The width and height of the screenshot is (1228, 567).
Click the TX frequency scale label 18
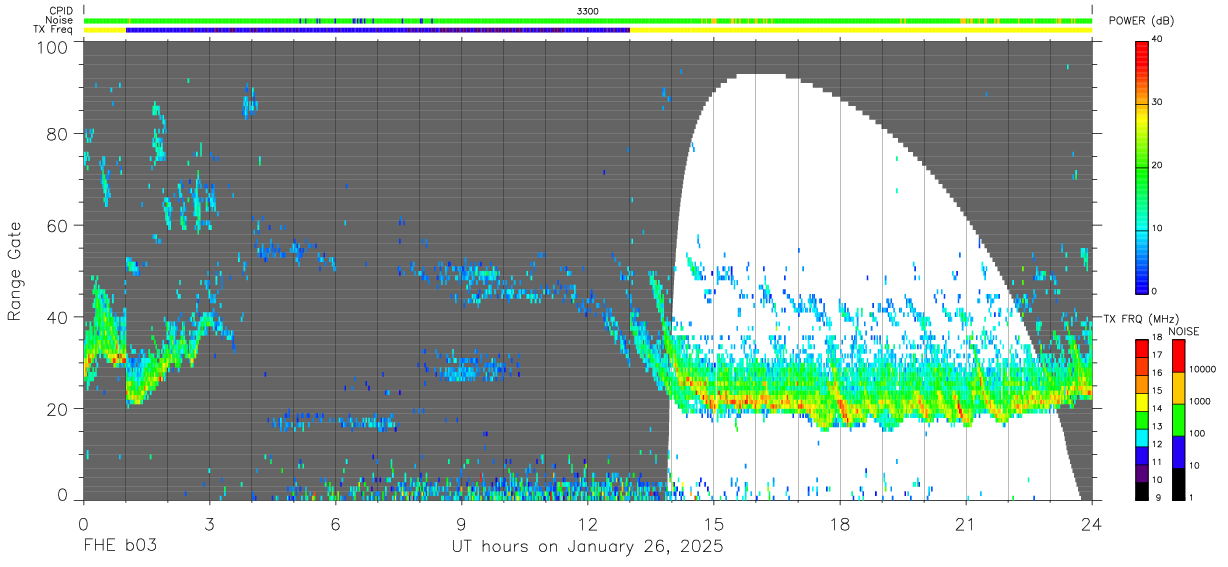point(1158,339)
